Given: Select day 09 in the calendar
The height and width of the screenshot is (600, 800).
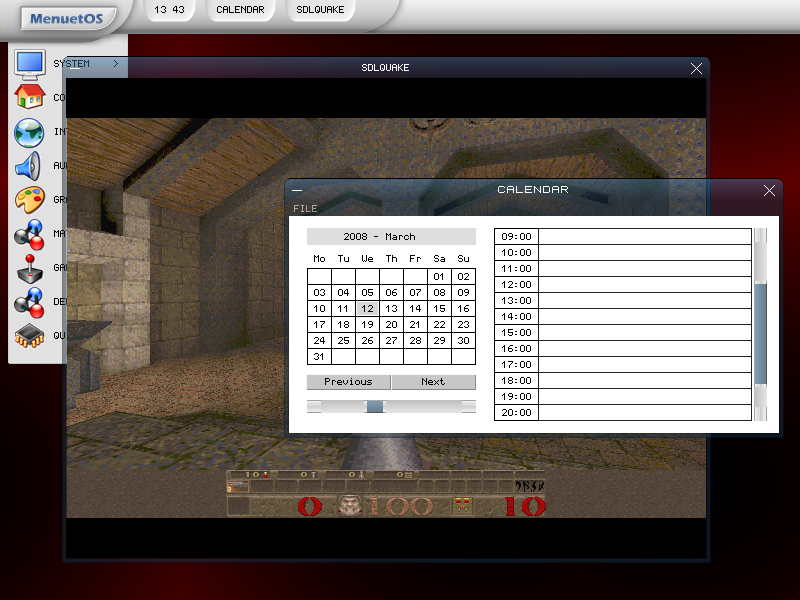Looking at the screenshot, I should 463,292.
